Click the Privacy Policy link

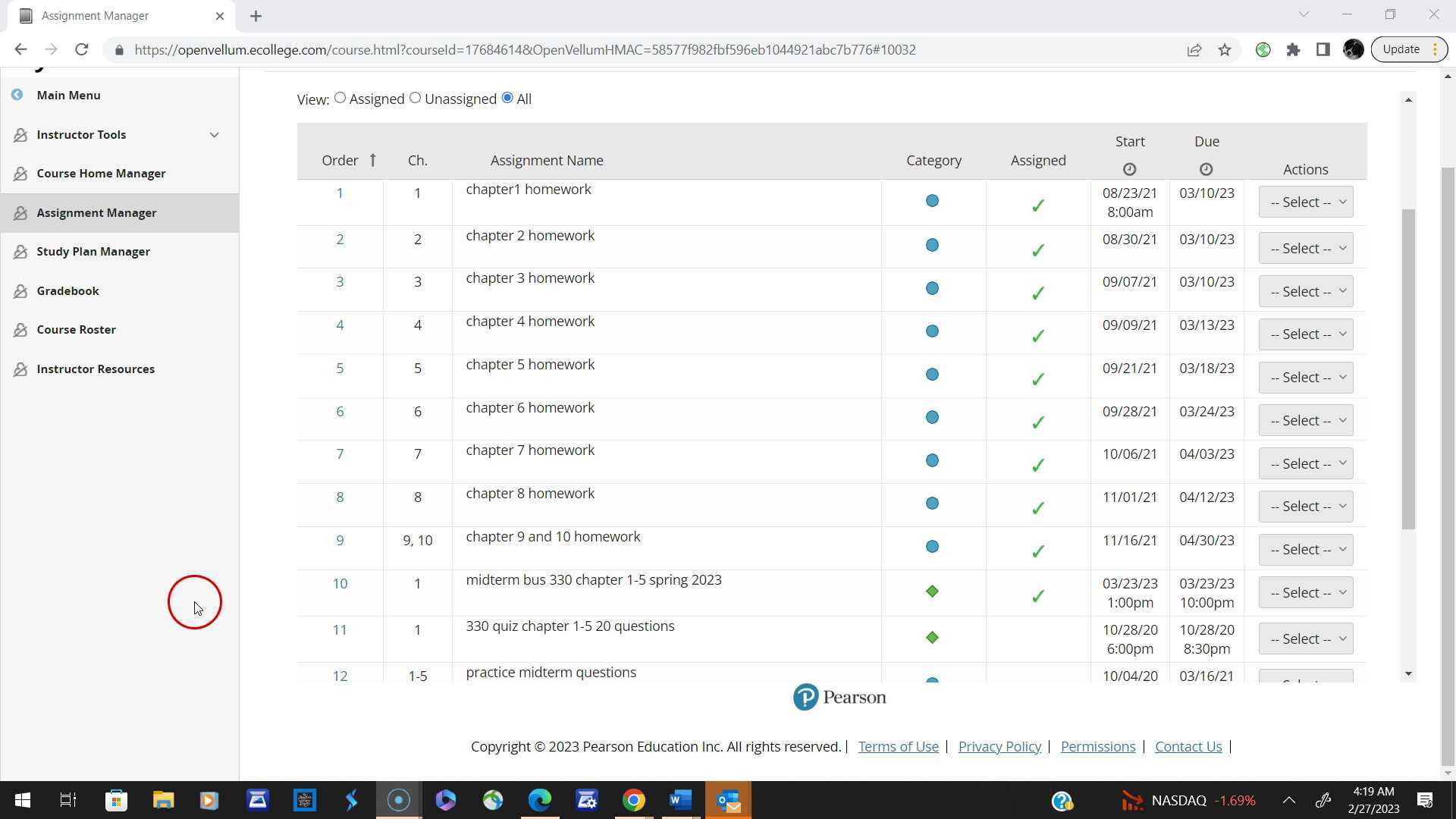[999, 747]
